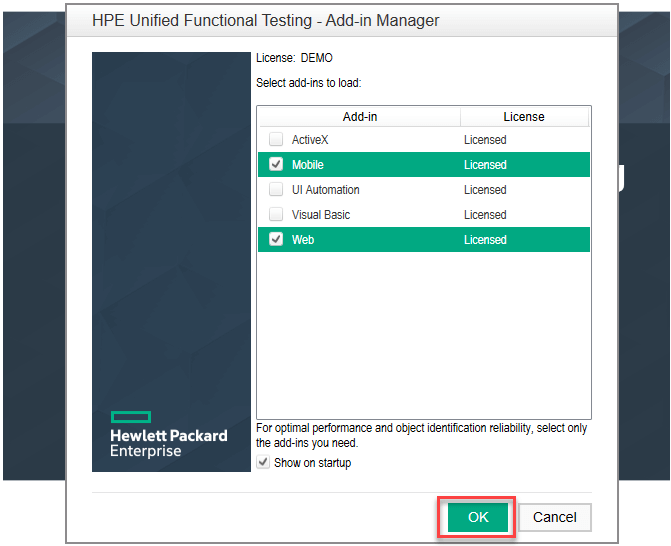Enable the UI Automation add-in checkbox
The image size is (671, 546).
pos(276,190)
